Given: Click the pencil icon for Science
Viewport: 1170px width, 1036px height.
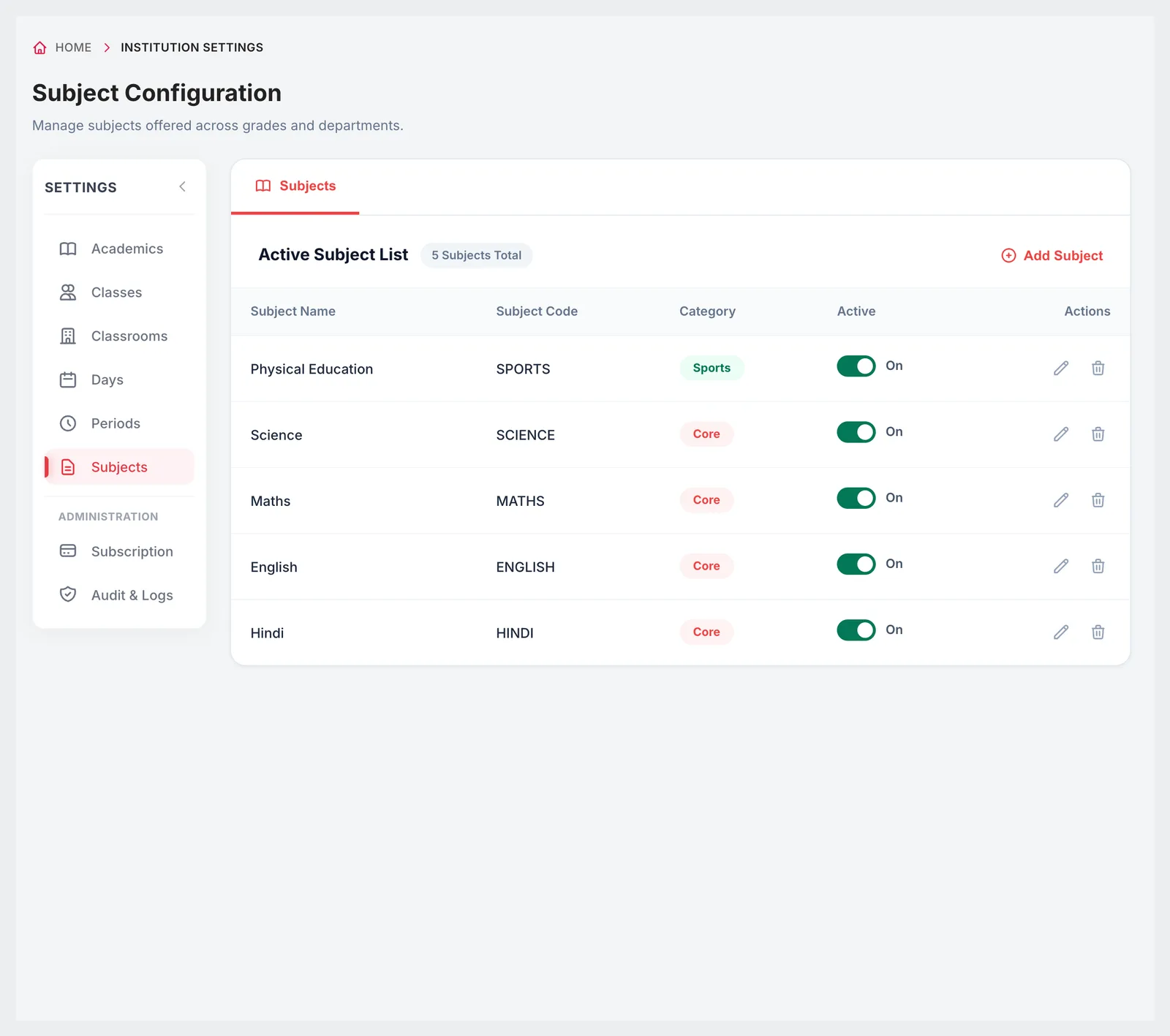Looking at the screenshot, I should click(x=1061, y=434).
